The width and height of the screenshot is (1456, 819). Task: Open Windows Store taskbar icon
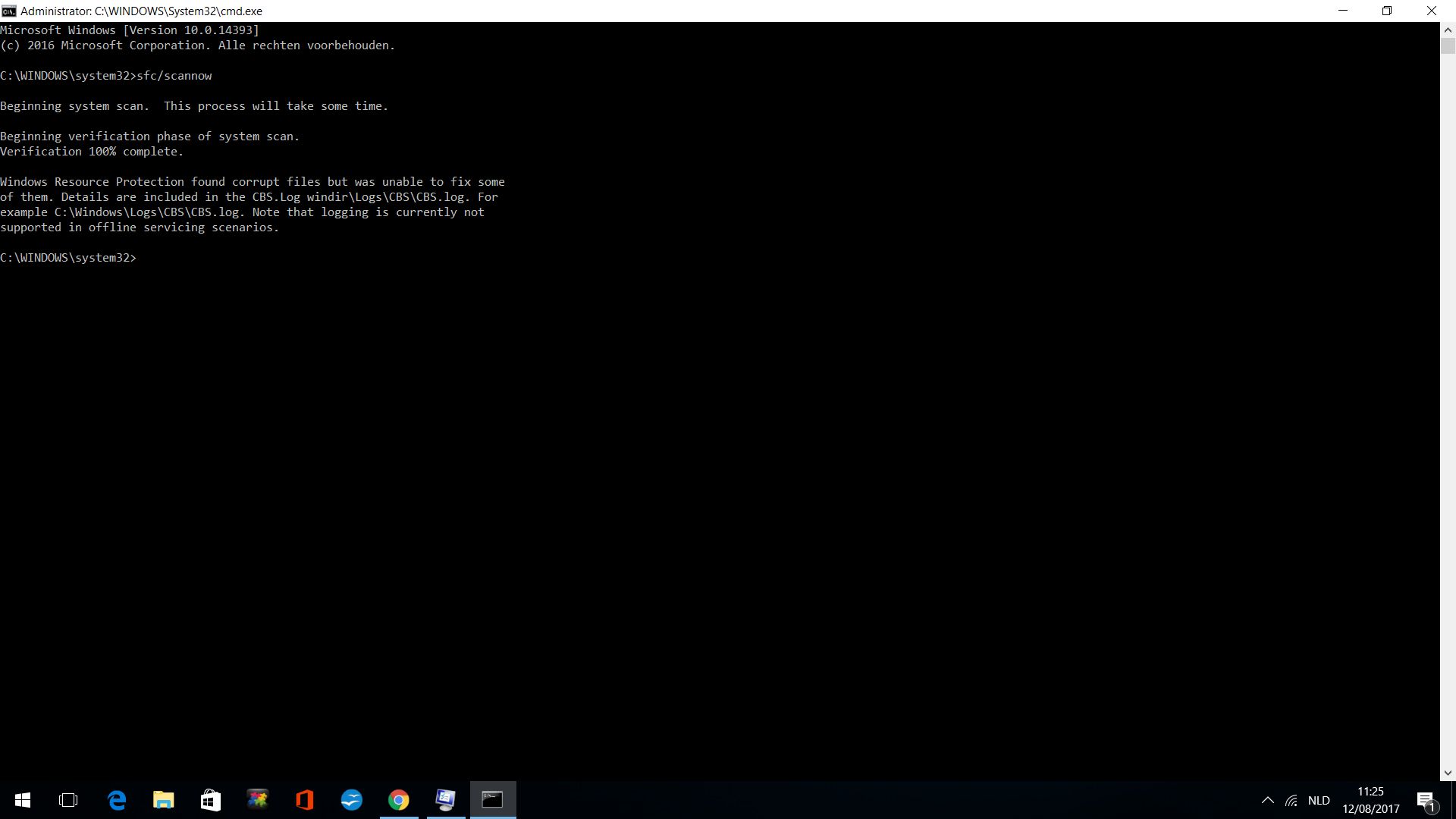tap(211, 800)
